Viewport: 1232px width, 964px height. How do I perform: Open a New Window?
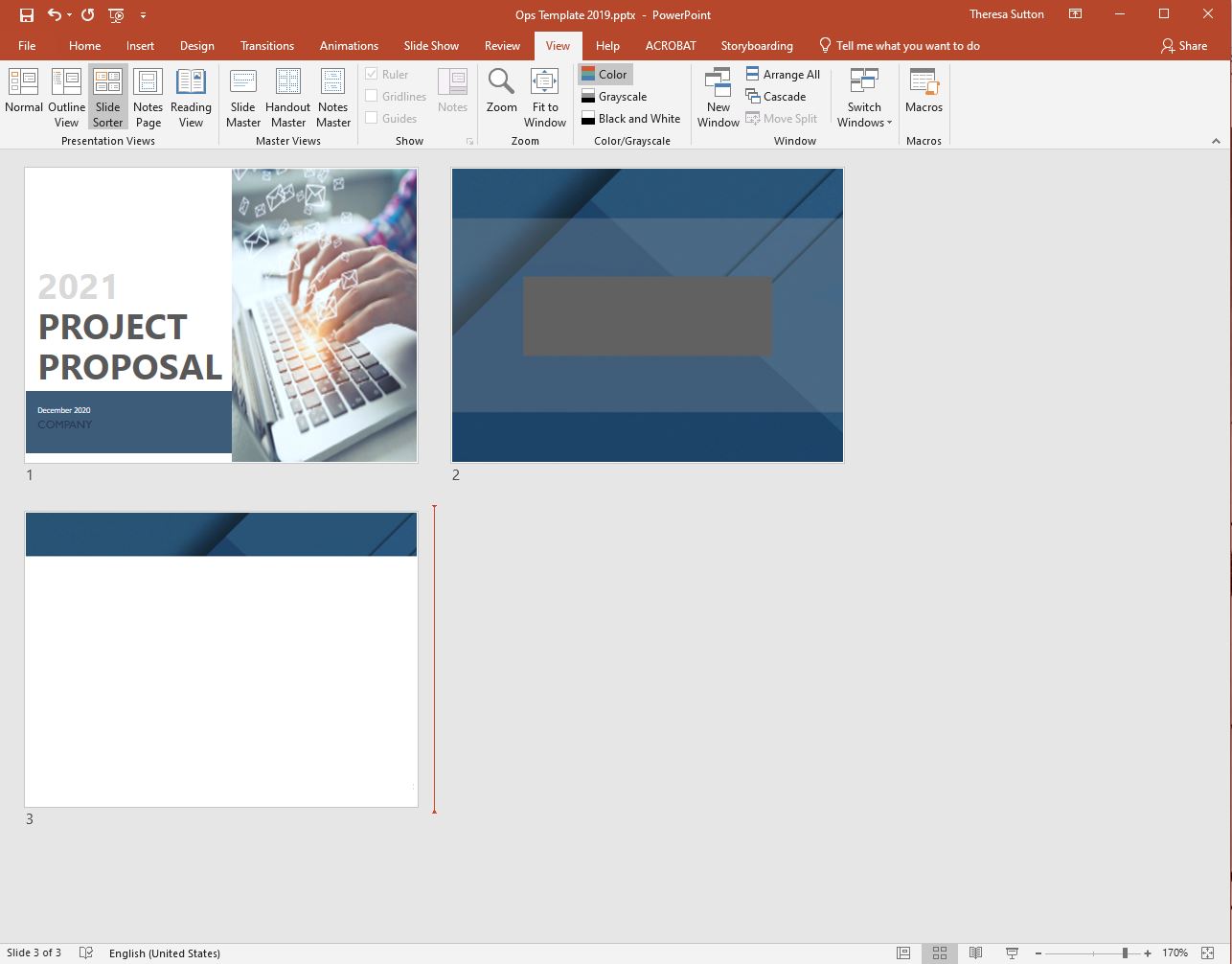[719, 96]
